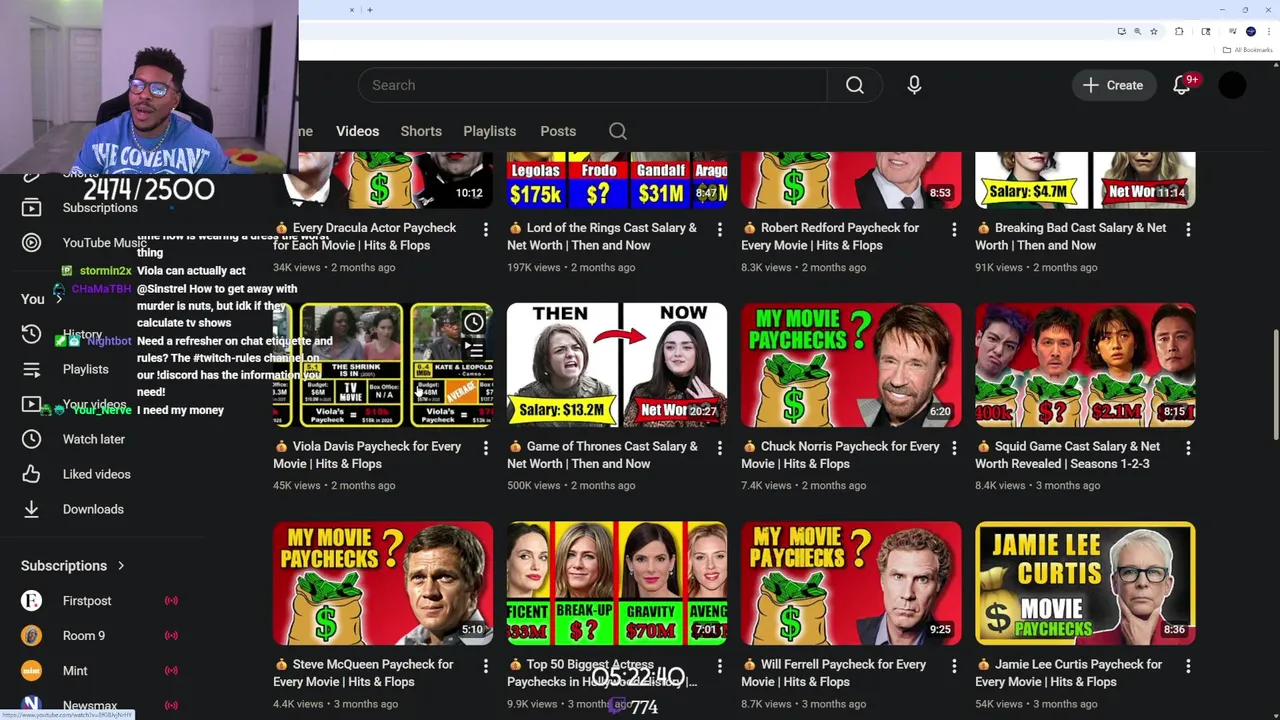The image size is (1280, 720).
Task: Switch to the Shorts tab
Action: tap(421, 131)
